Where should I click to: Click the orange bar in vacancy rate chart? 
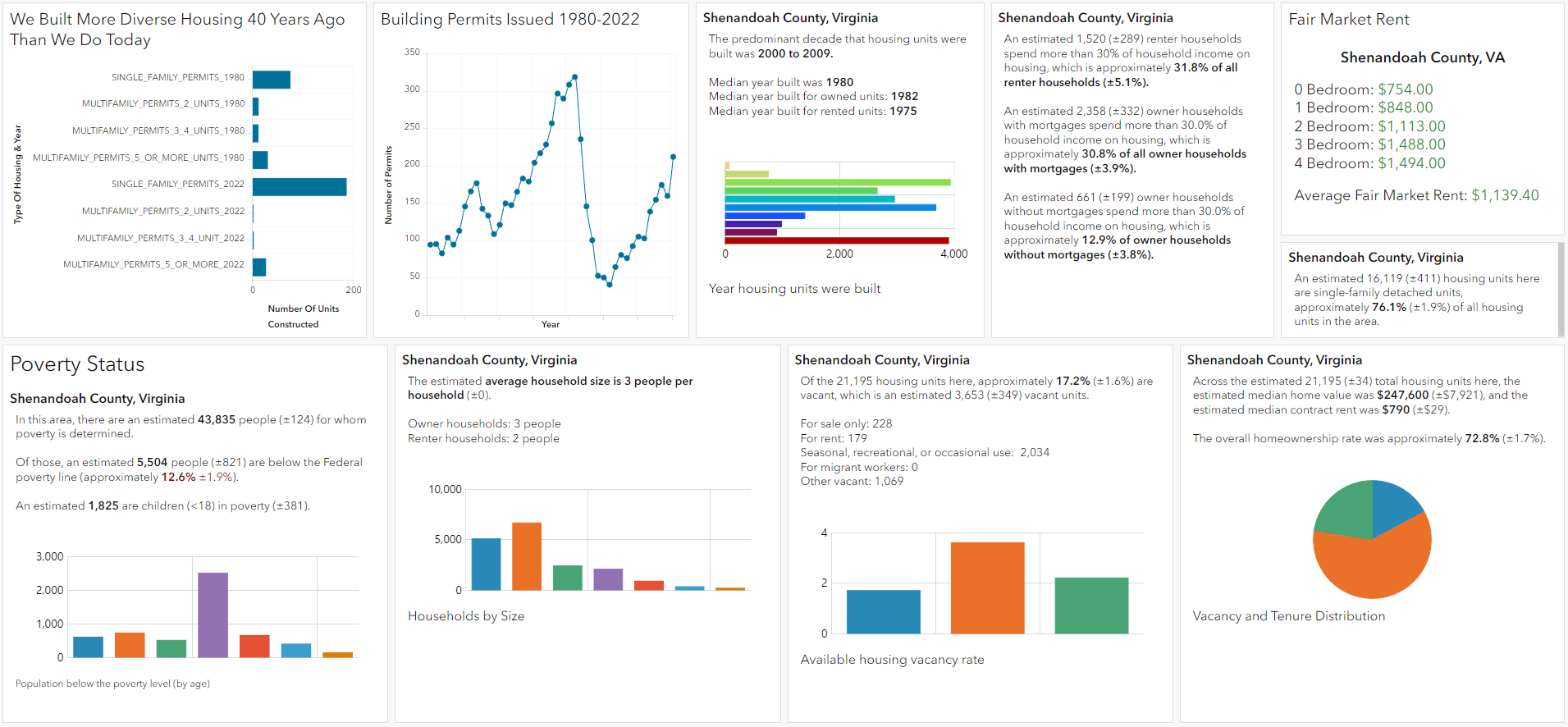click(x=987, y=588)
